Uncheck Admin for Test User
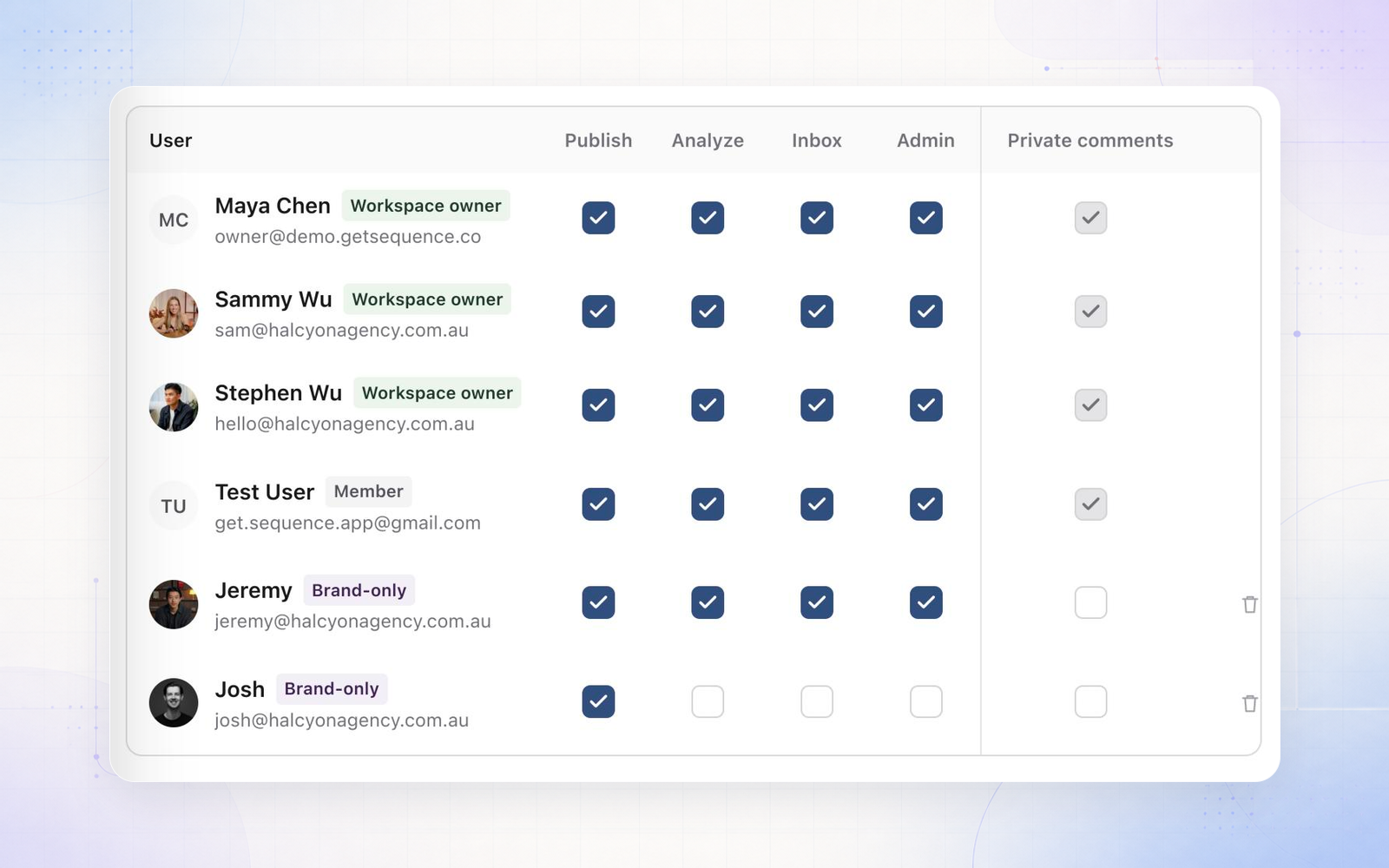The image size is (1389, 868). (926, 504)
